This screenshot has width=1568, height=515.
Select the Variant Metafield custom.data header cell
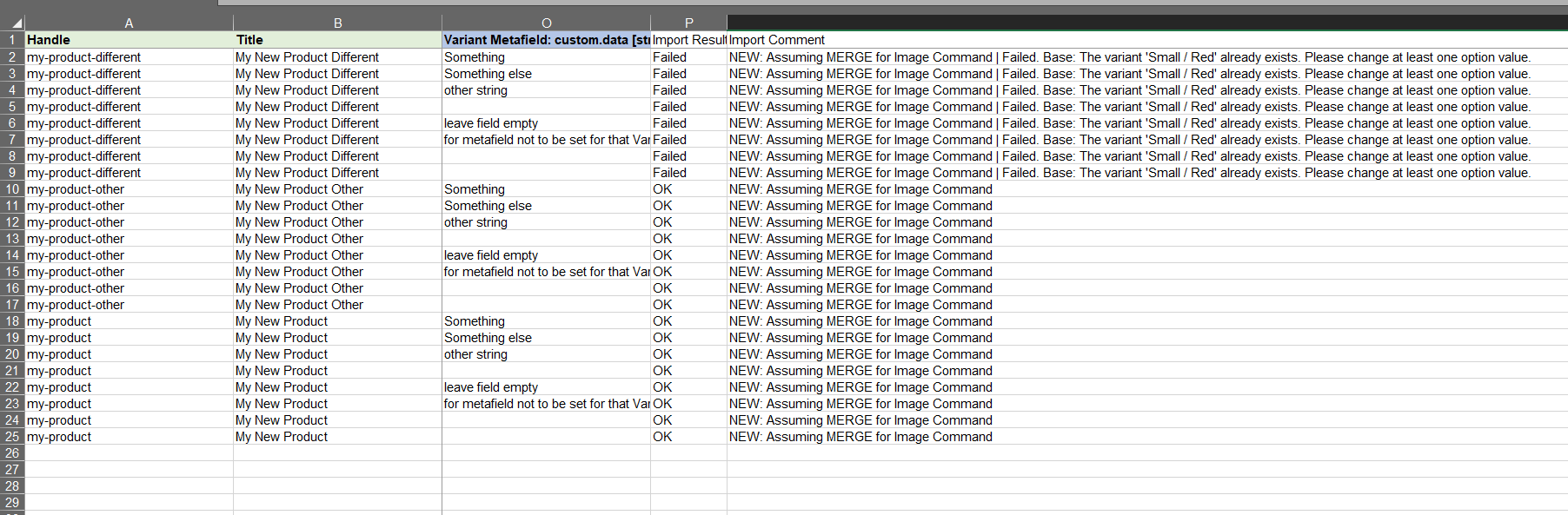546,40
